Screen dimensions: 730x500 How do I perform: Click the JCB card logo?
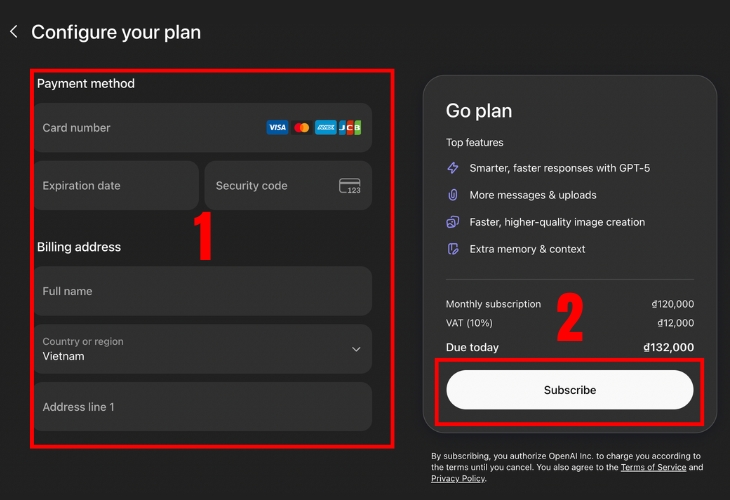349,128
